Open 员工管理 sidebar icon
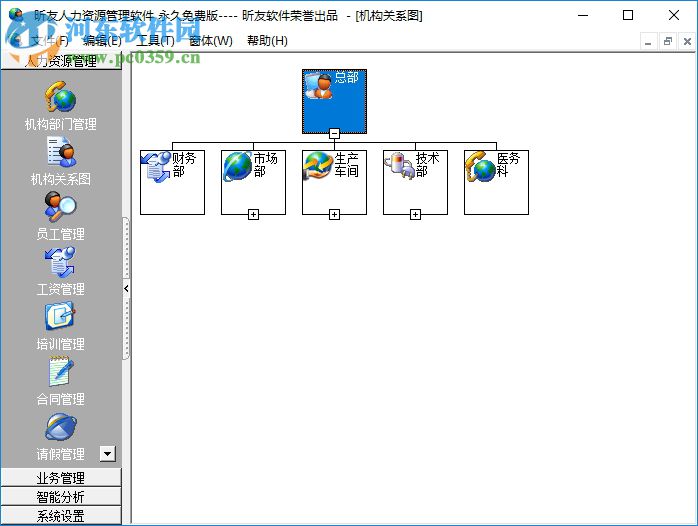 61,206
